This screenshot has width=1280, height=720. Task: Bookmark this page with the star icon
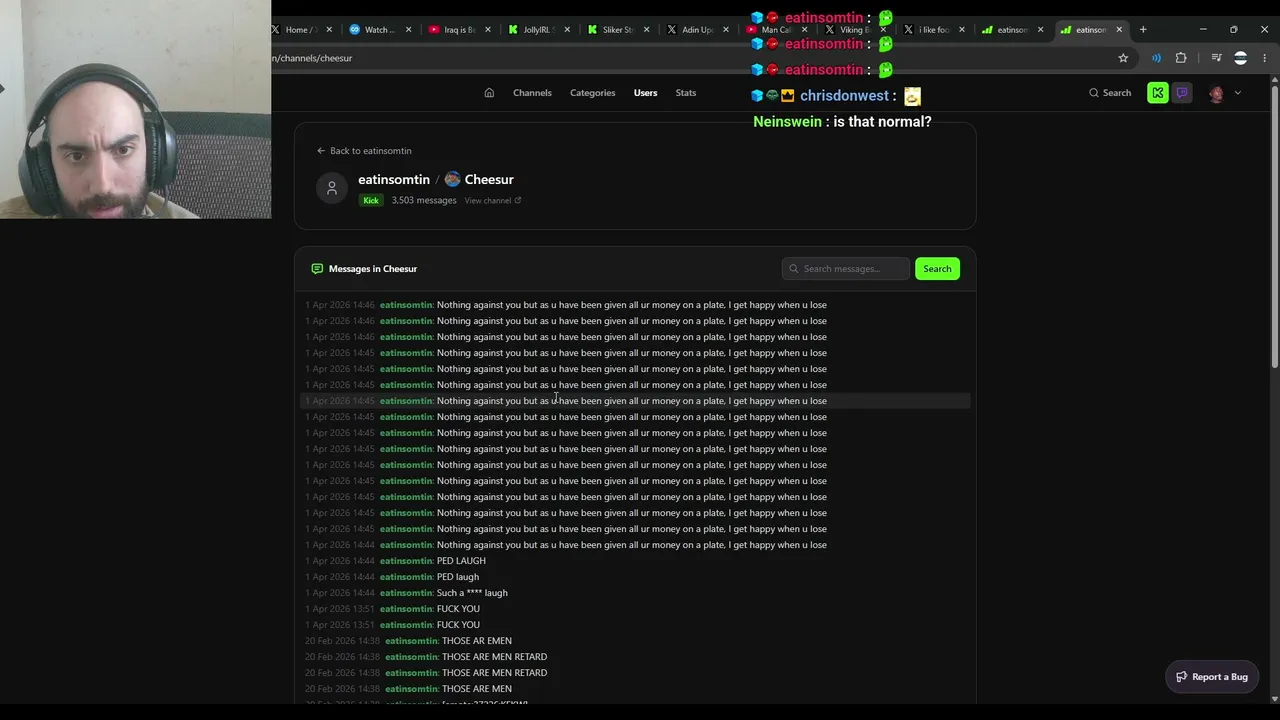pyautogui.click(x=1123, y=58)
